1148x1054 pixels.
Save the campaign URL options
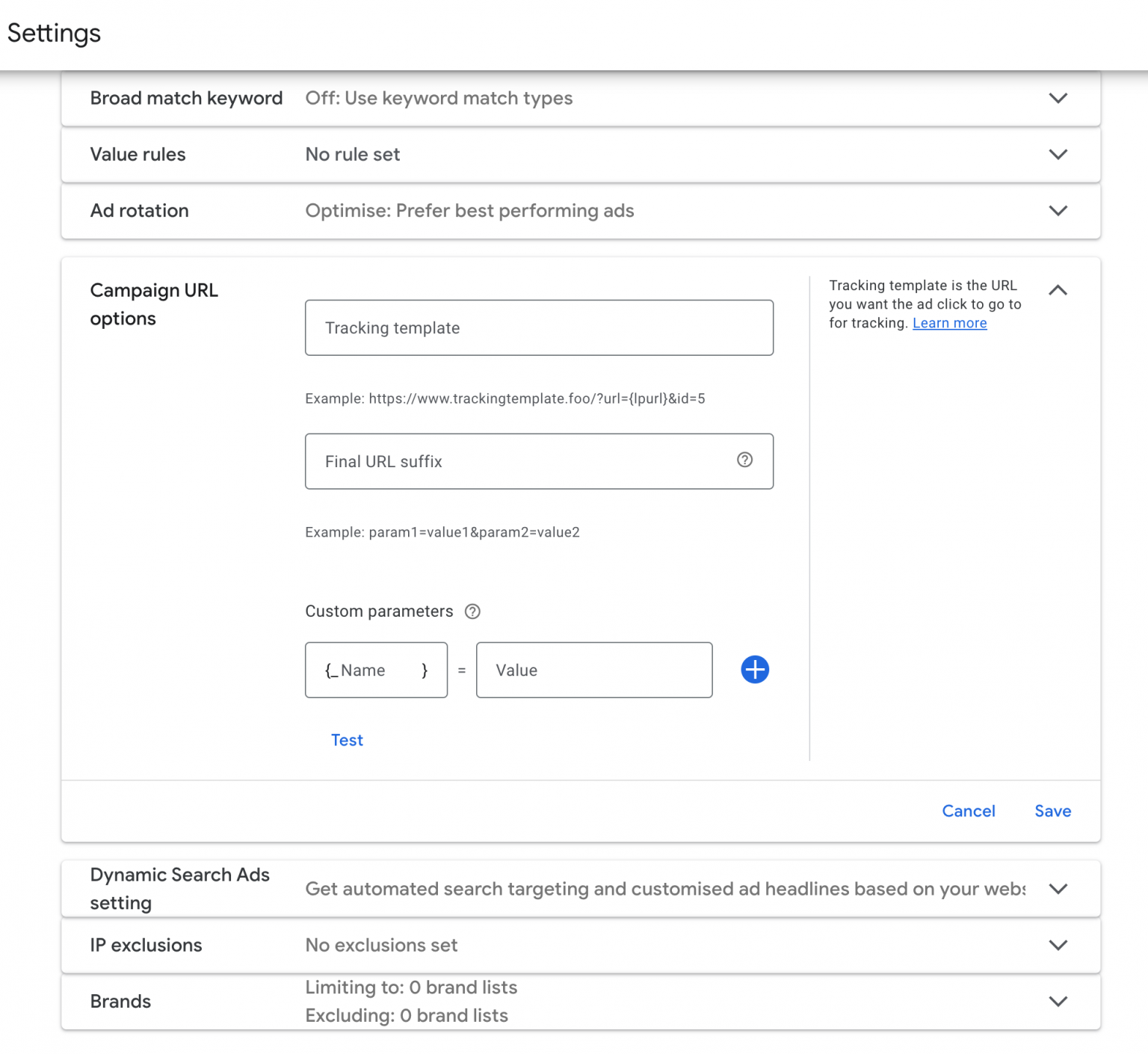pos(1052,811)
